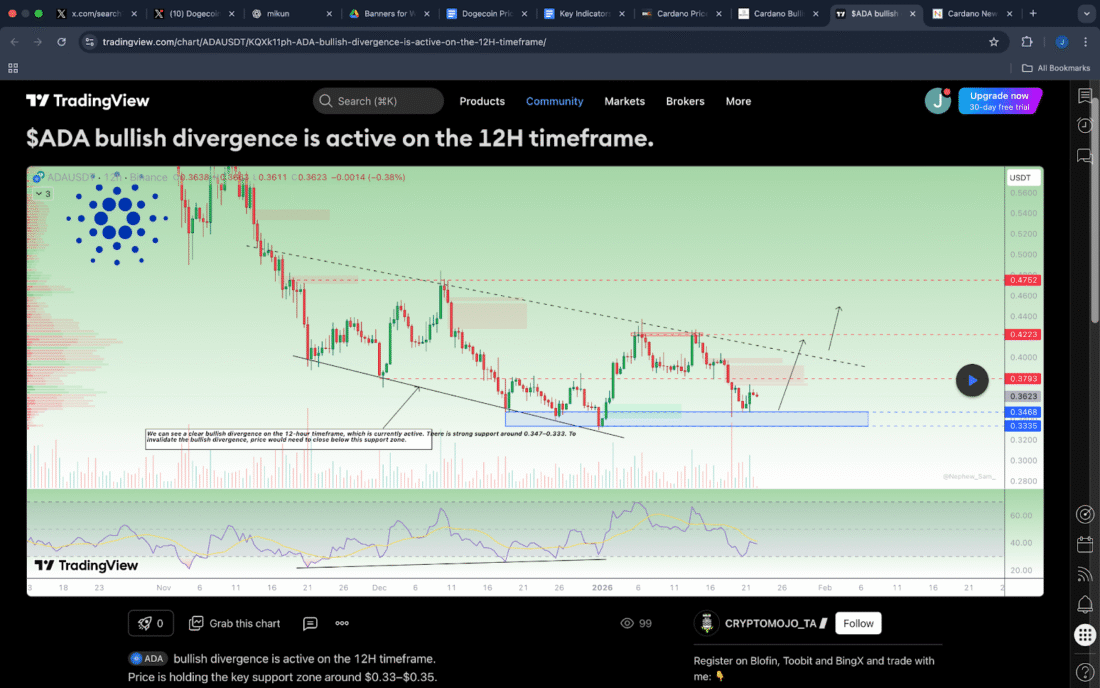The height and width of the screenshot is (688, 1100).
Task: Open the three-dots more options menu
Action: pos(342,623)
